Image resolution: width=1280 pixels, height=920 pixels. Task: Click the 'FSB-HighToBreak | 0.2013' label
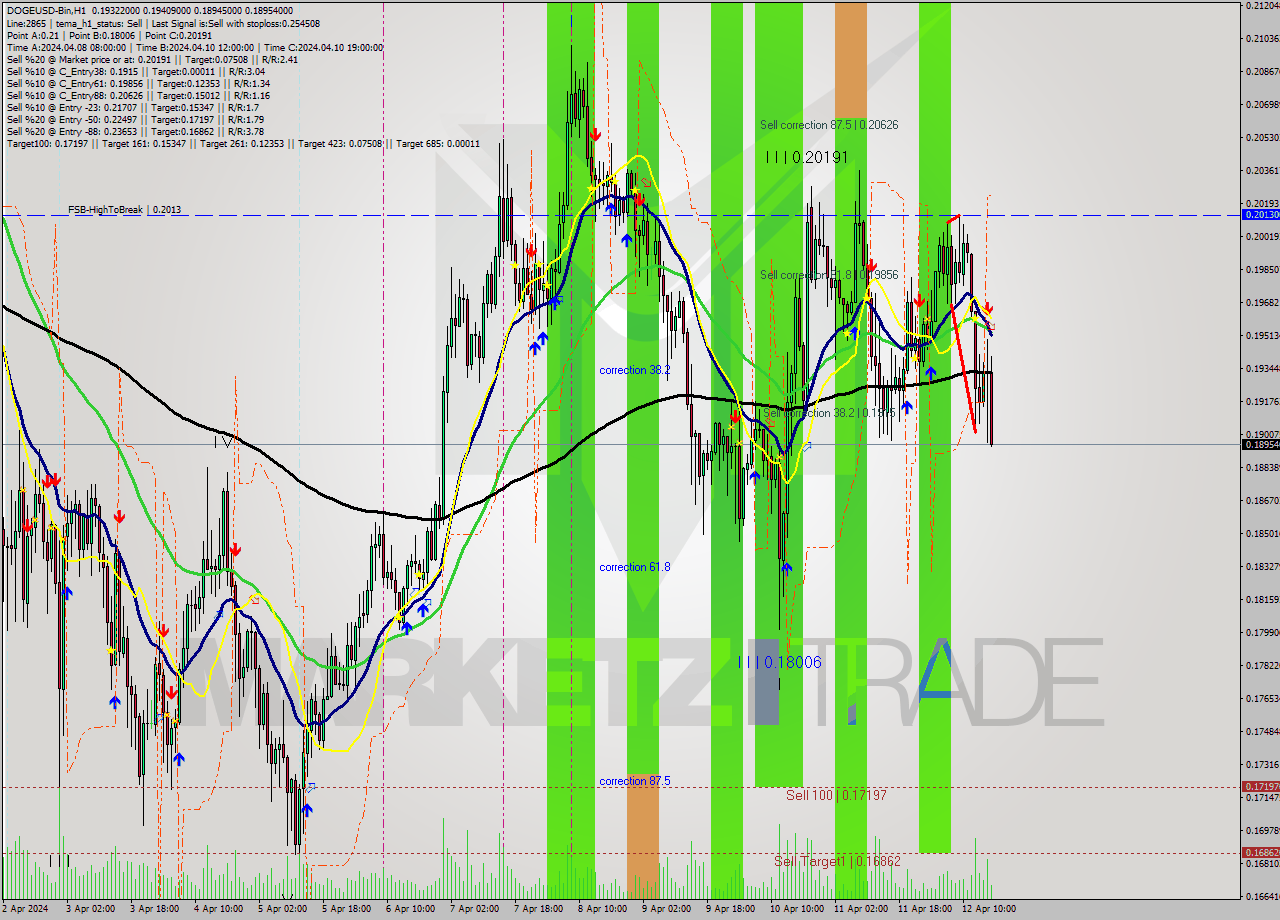point(124,210)
